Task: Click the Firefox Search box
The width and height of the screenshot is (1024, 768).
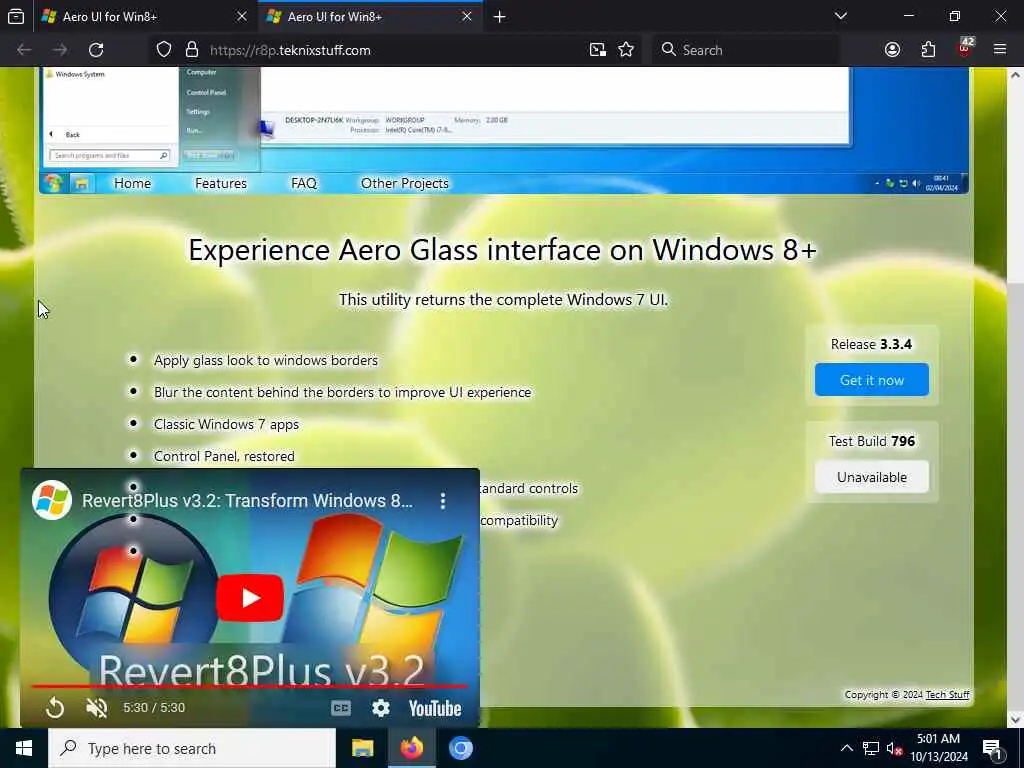Action: pyautogui.click(x=746, y=50)
